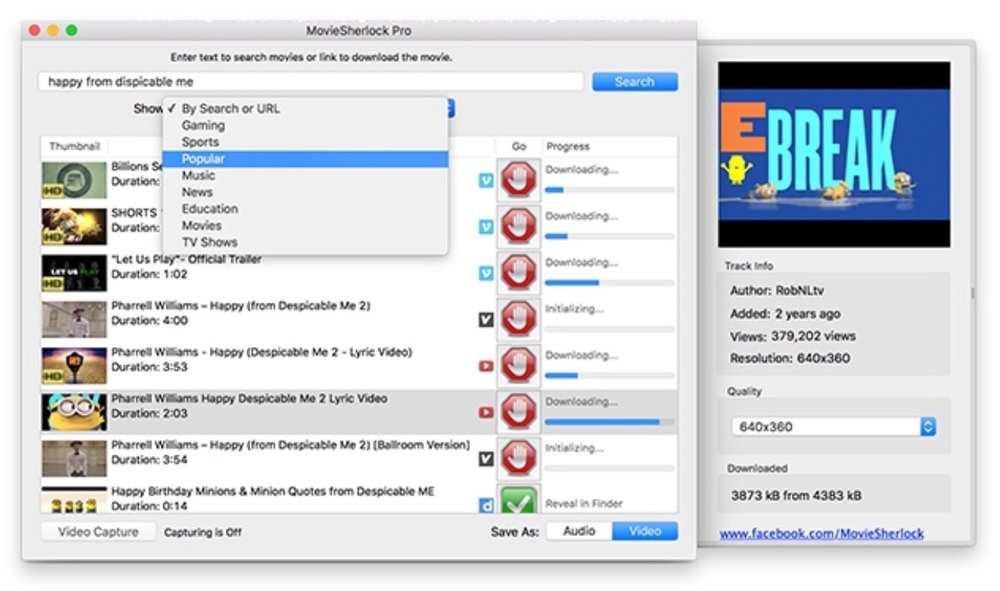Screen dimensions: 1000x591
Task: Click the 2:03 Lyric Video progress bar
Action: point(610,422)
